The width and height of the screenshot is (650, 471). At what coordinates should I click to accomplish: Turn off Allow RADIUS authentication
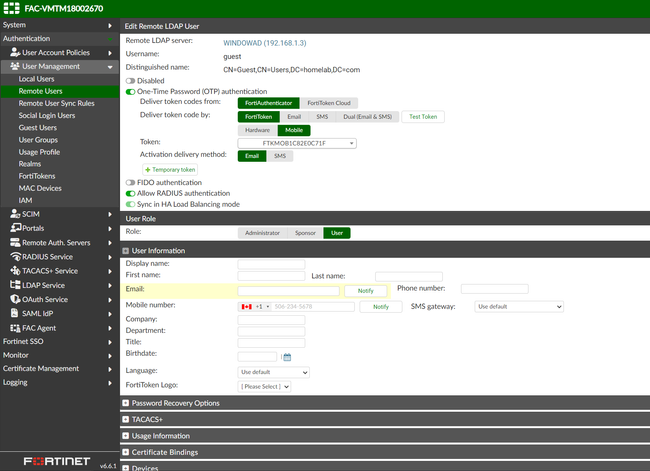point(130,193)
